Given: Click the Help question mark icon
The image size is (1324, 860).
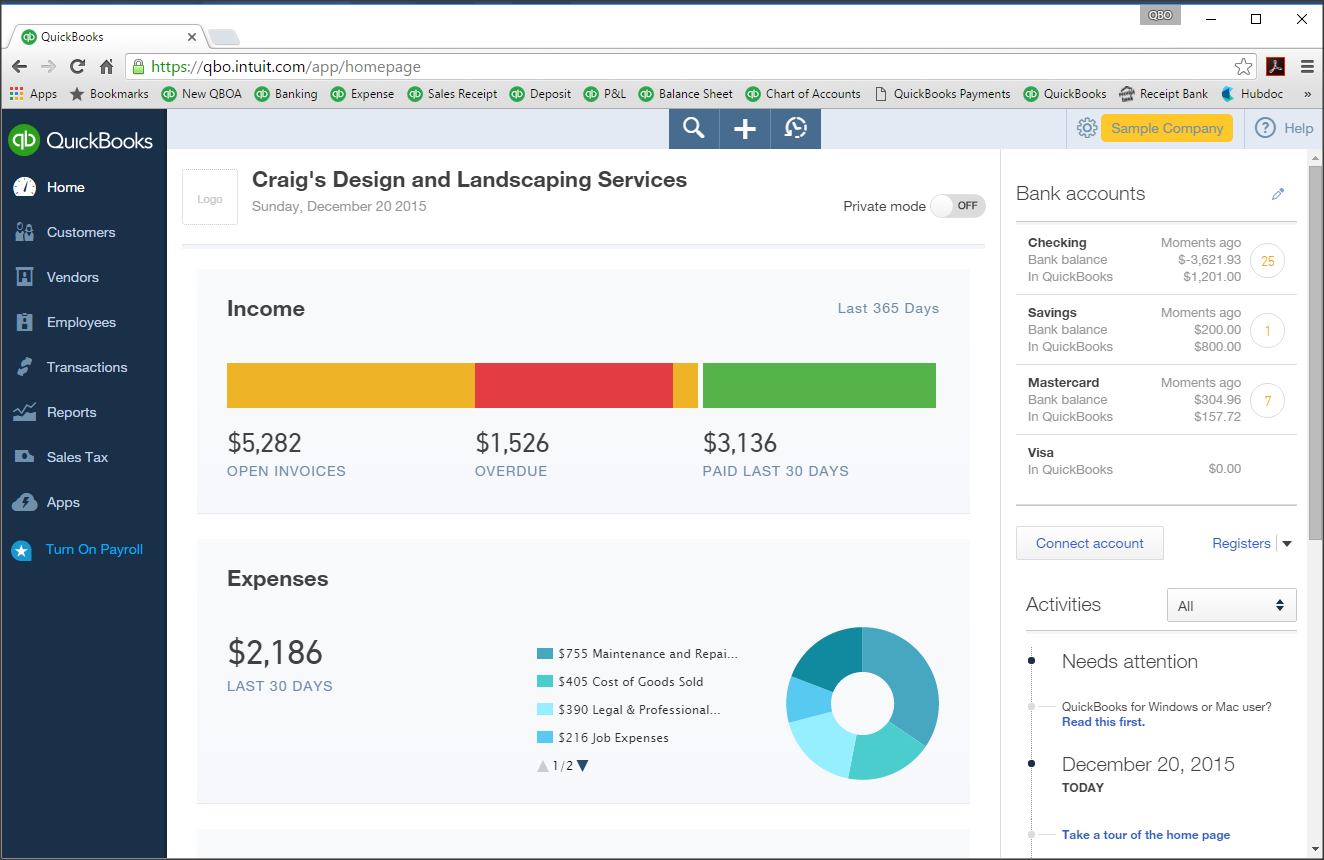Looking at the screenshot, I should tap(1265, 128).
